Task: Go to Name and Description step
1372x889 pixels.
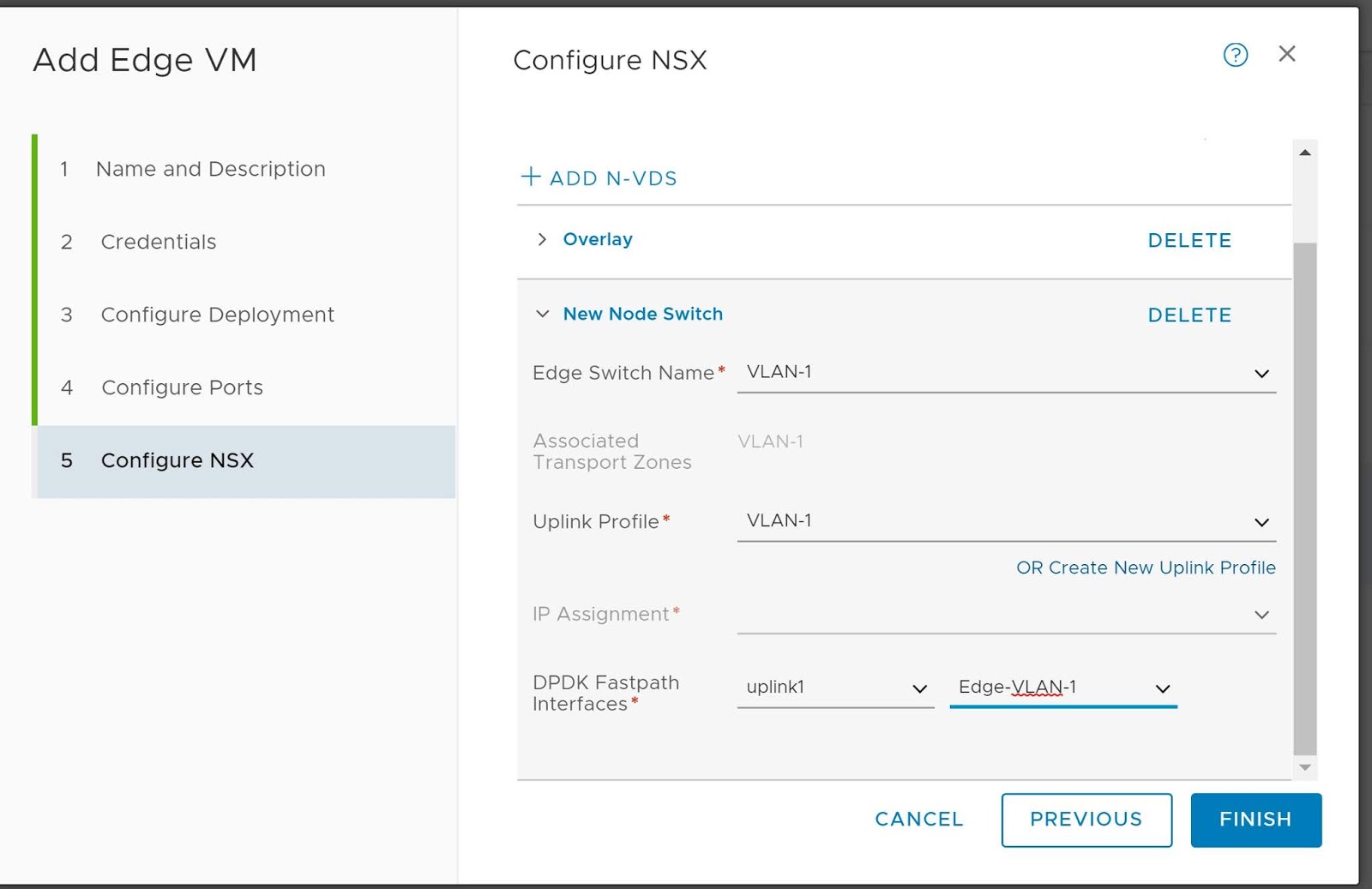Action: pos(210,169)
